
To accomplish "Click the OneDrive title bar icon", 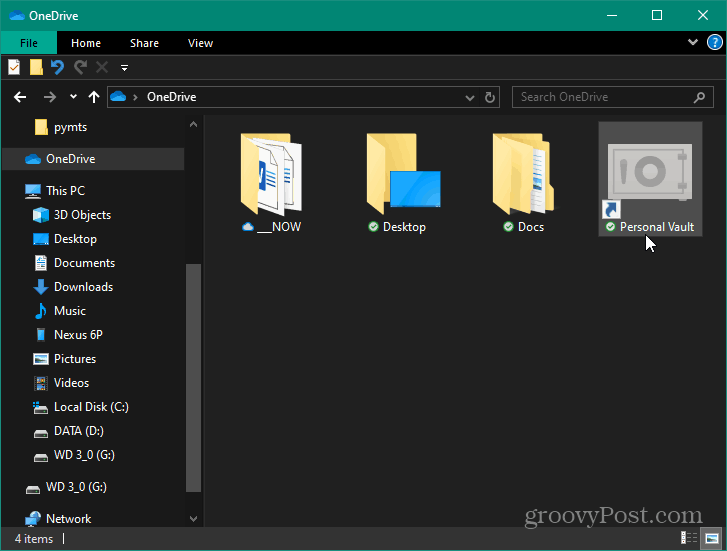I will pyautogui.click(x=17, y=15).
